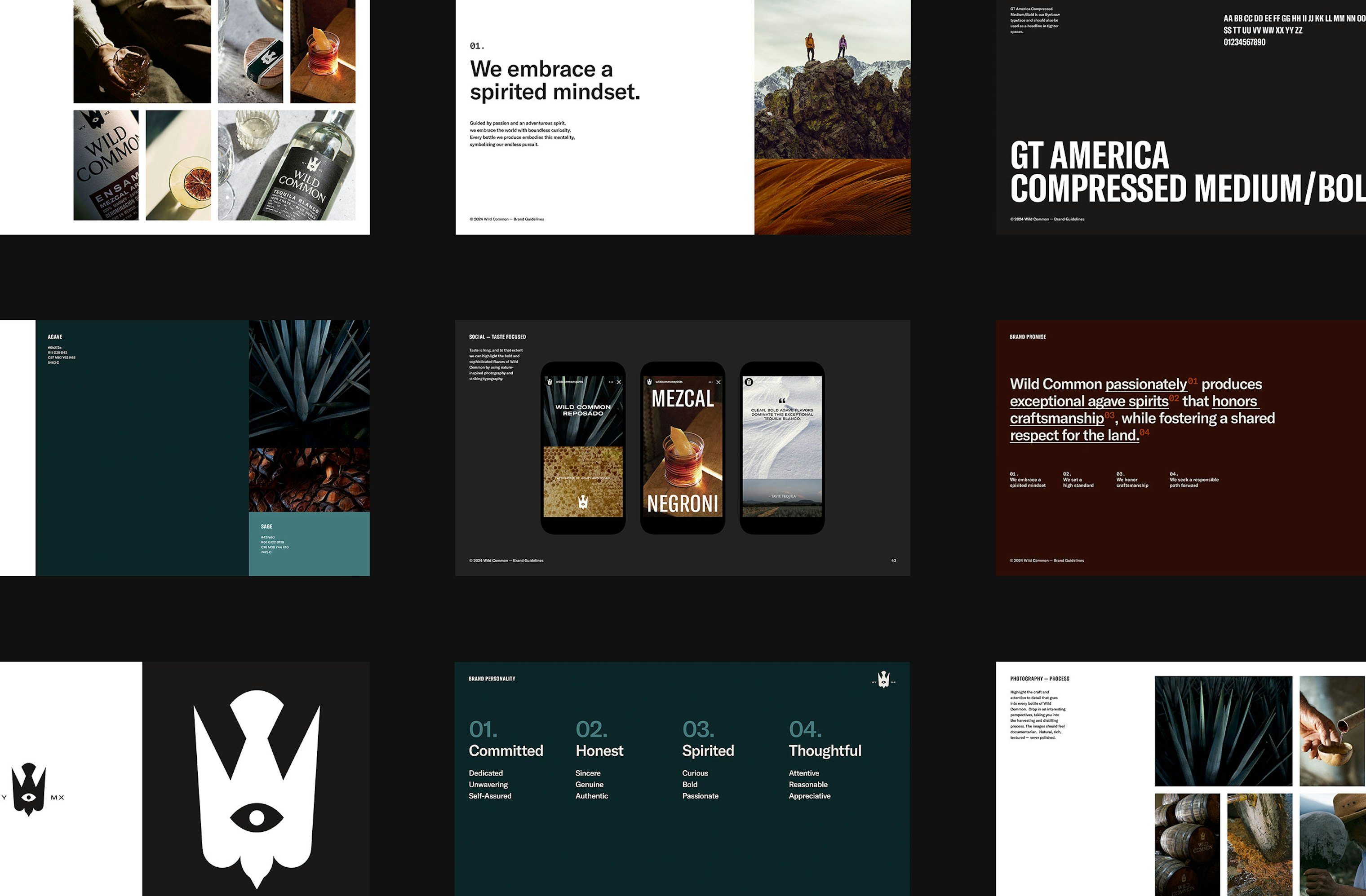Click the white logo on the honeycomb image
The image size is (1366, 896).
(x=583, y=502)
